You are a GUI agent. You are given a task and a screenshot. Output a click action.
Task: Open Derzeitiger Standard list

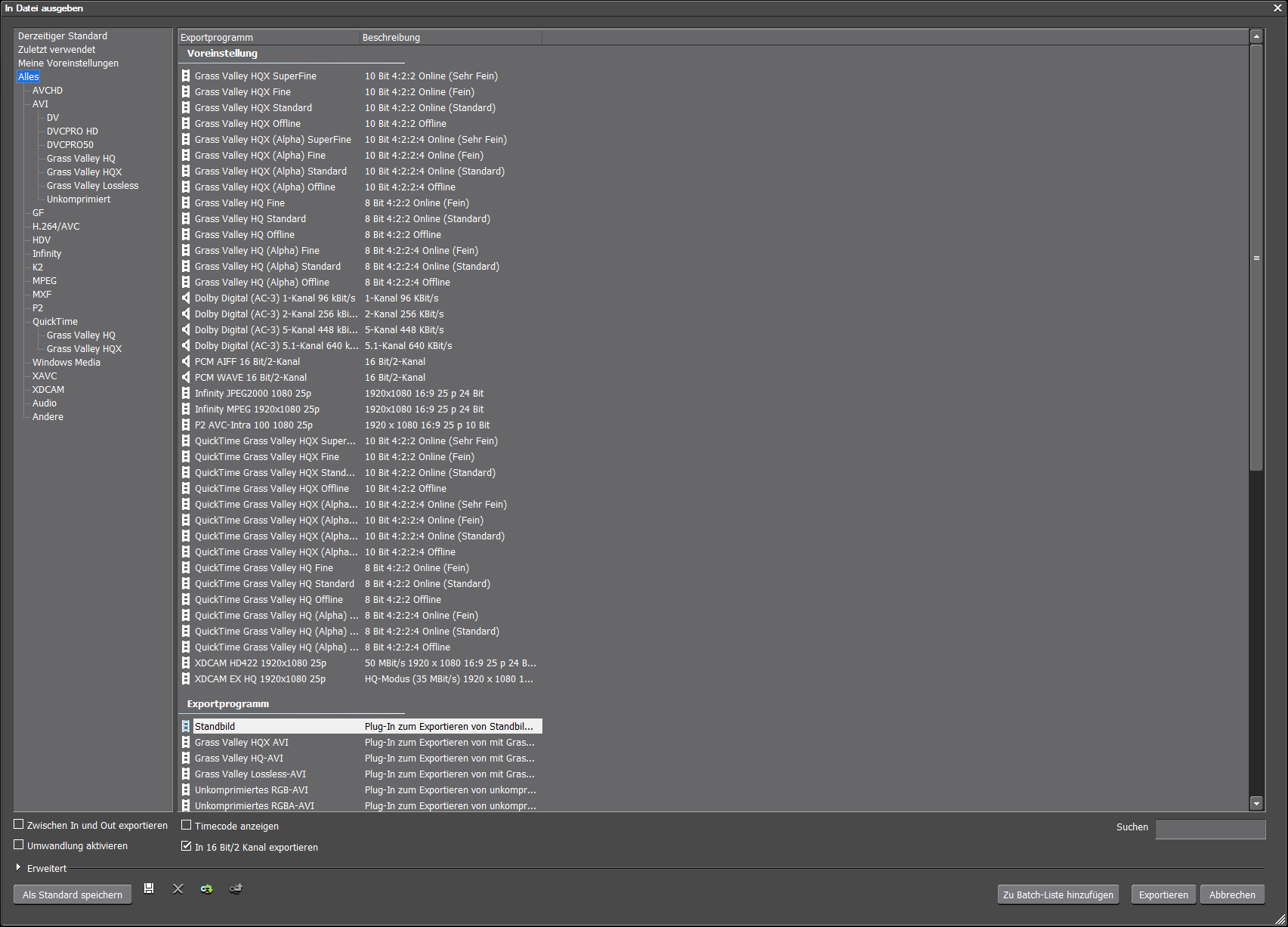[63, 36]
